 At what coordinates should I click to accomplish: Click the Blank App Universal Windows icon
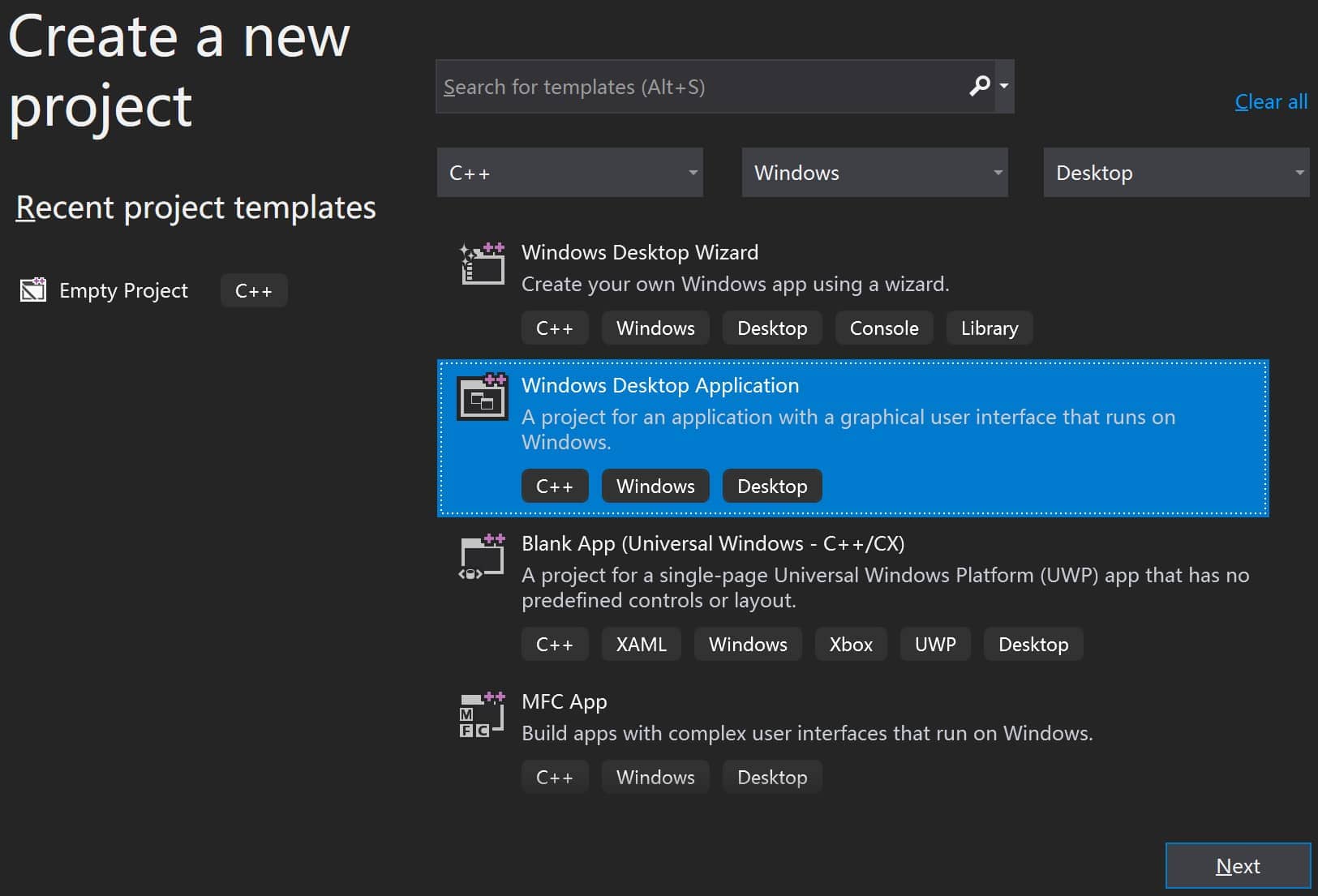pos(483,556)
